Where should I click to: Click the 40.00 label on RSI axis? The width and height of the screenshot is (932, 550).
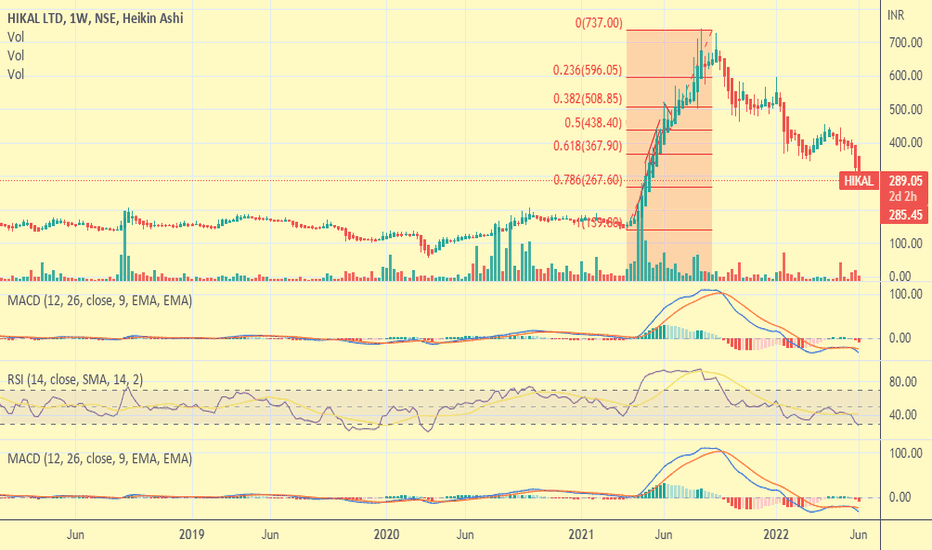click(903, 415)
